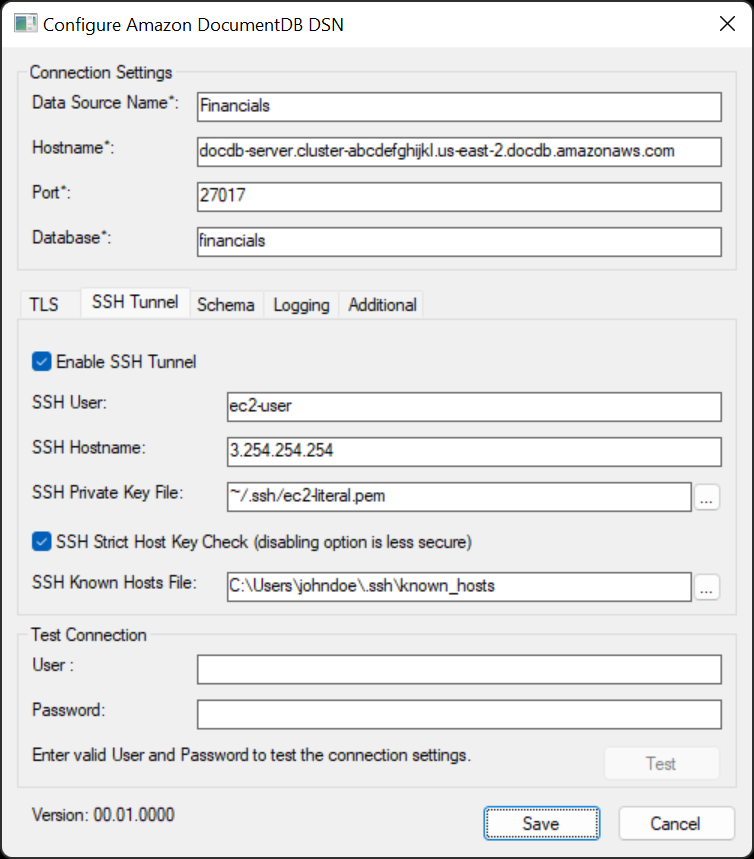Click the SSH Private Key File text box
The image size is (754, 859).
(459, 497)
